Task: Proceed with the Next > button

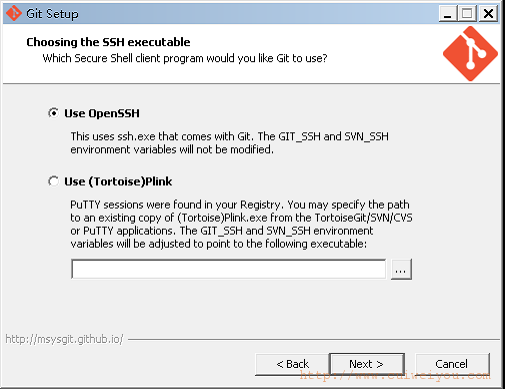Action: pos(367,364)
